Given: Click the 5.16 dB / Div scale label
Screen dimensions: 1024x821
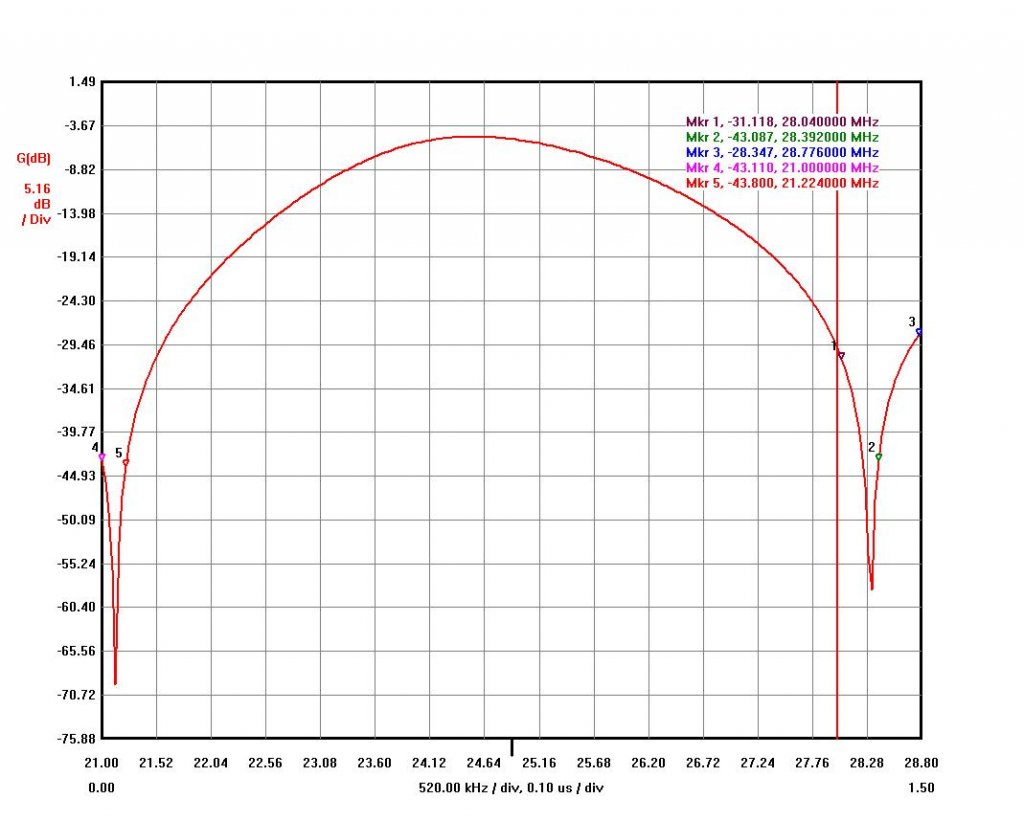Looking at the screenshot, I should pyautogui.click(x=36, y=203).
